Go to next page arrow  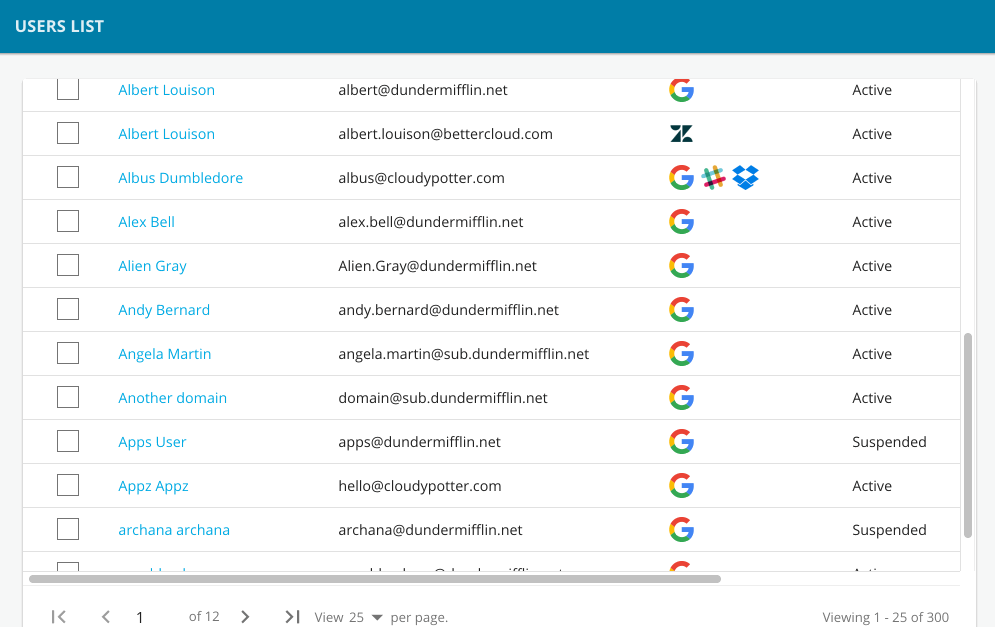(x=245, y=616)
